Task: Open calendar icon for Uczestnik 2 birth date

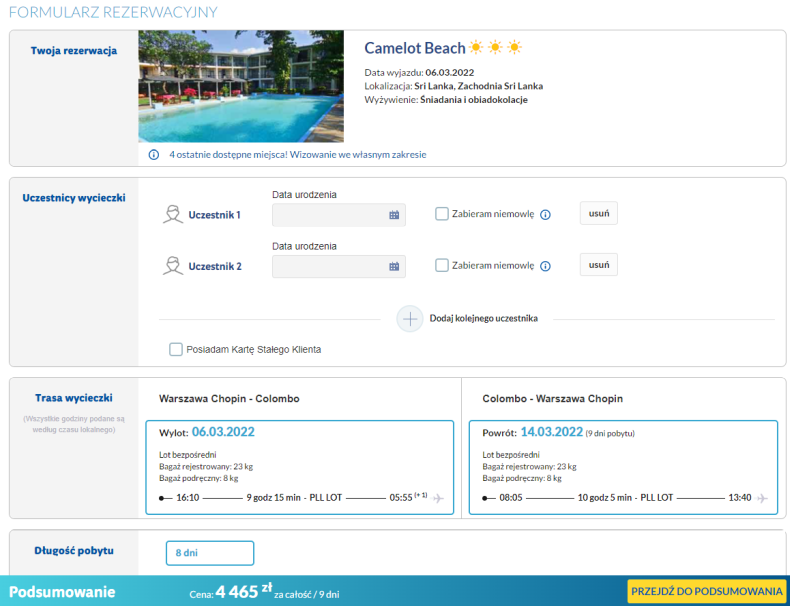Action: (394, 267)
